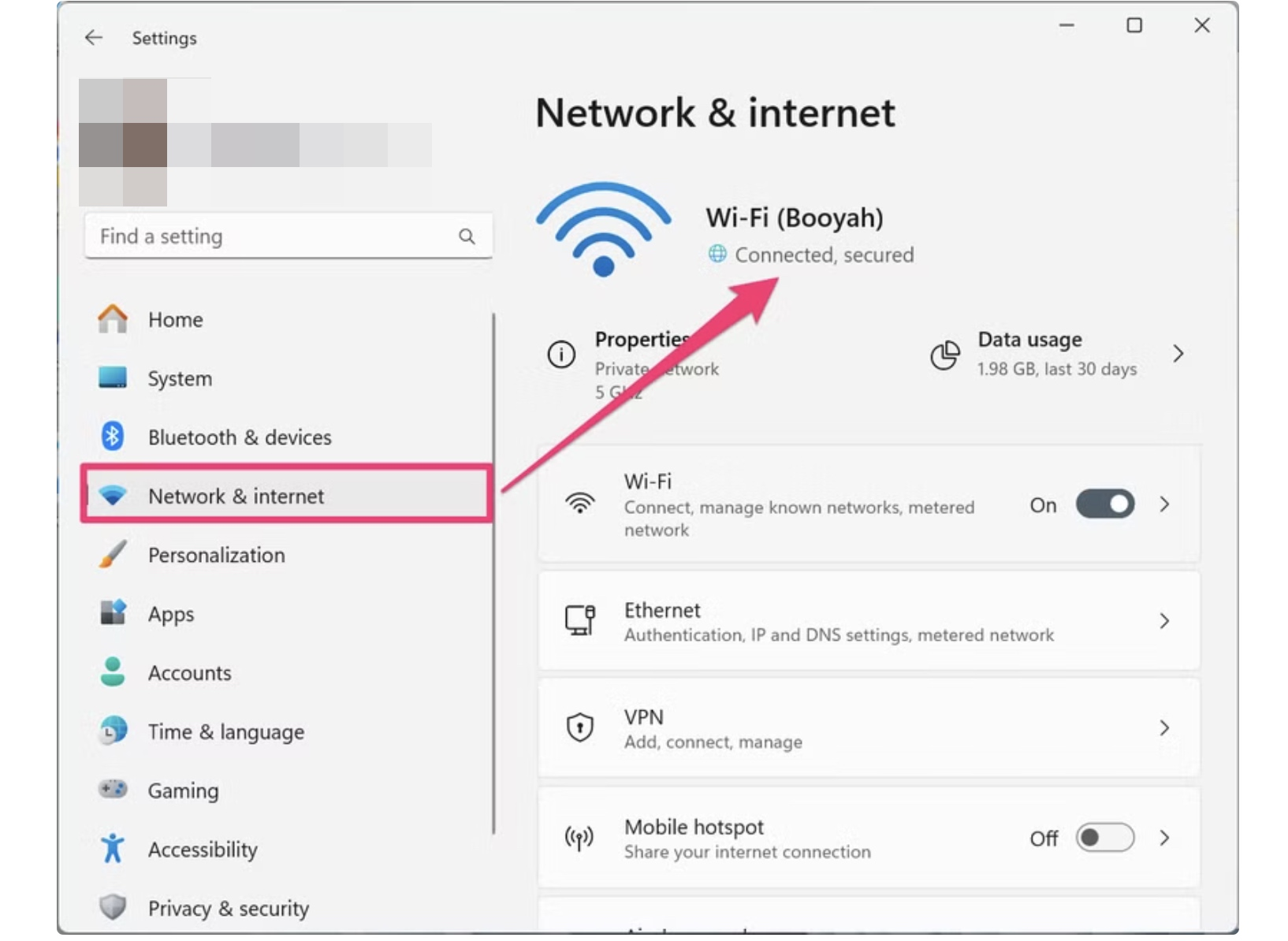Click the VPN shield icon
This screenshot has width=1288, height=941.
tap(580, 727)
